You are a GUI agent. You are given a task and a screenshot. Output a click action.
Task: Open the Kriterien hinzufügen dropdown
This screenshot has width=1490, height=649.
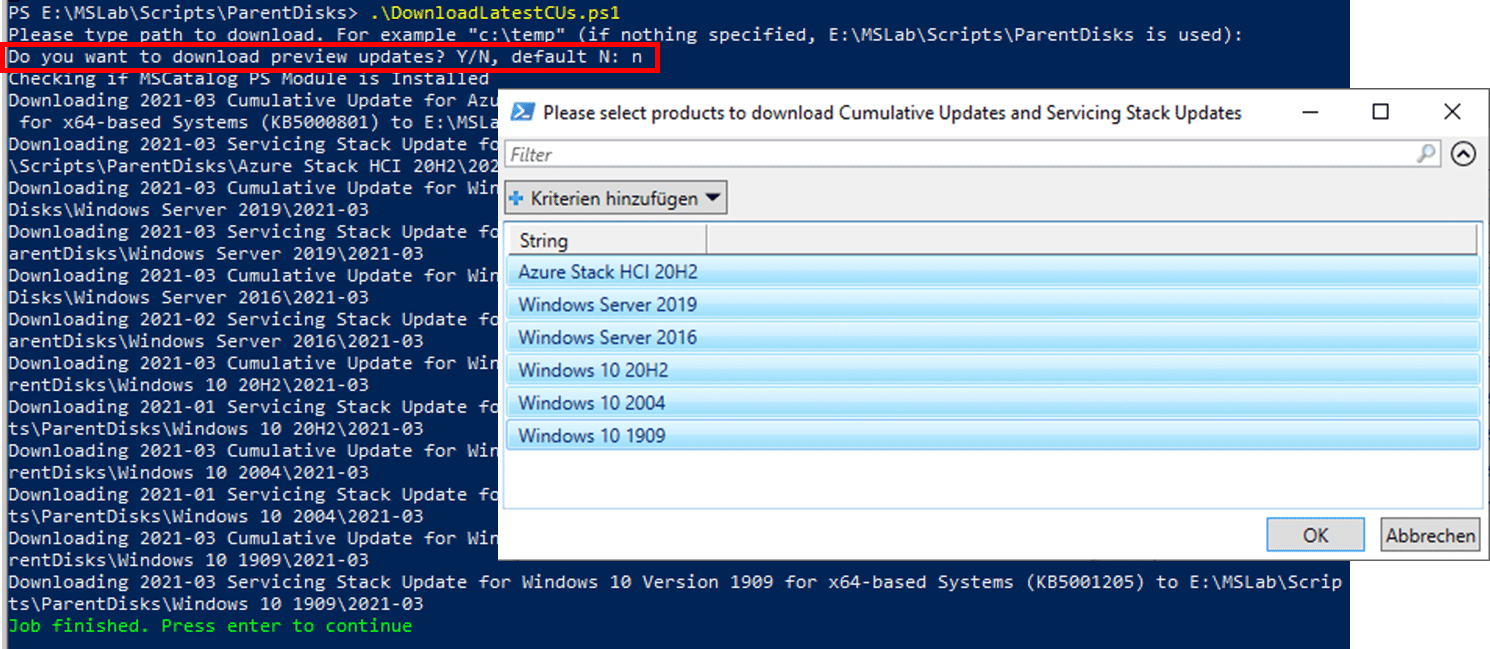point(616,198)
